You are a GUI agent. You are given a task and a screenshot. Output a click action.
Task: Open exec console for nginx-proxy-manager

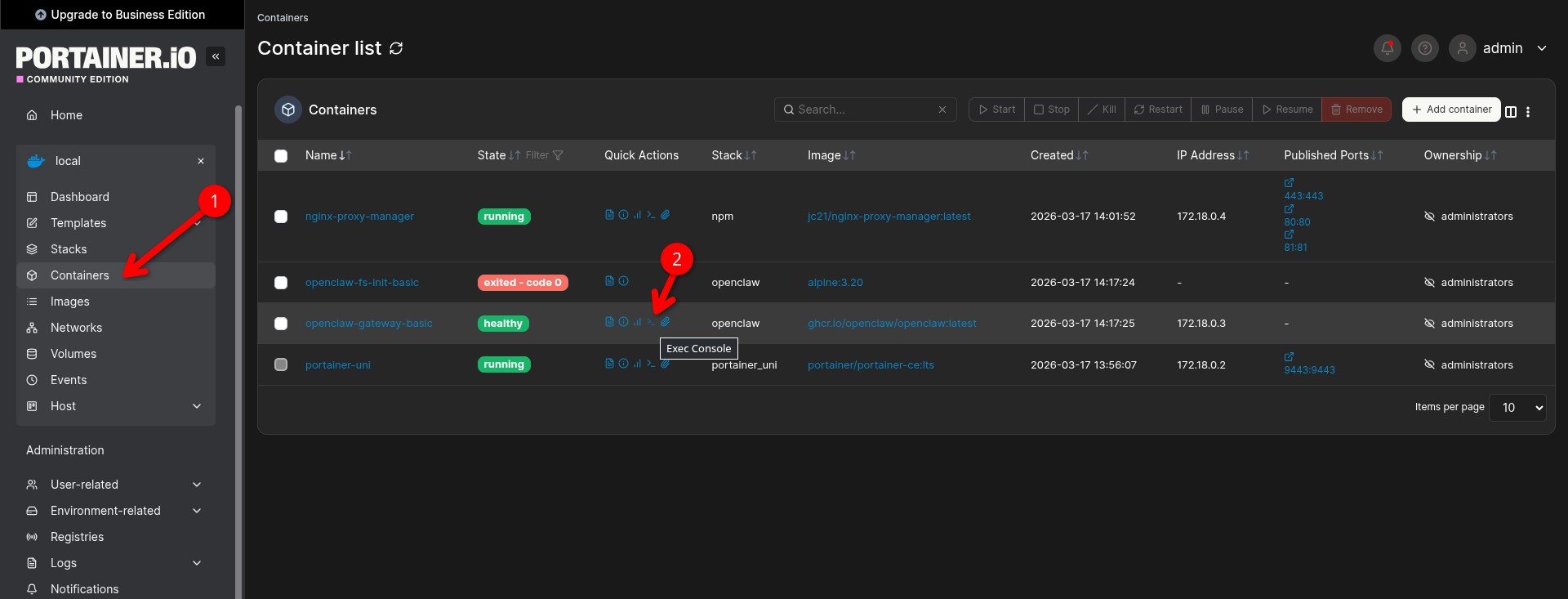tap(651, 215)
